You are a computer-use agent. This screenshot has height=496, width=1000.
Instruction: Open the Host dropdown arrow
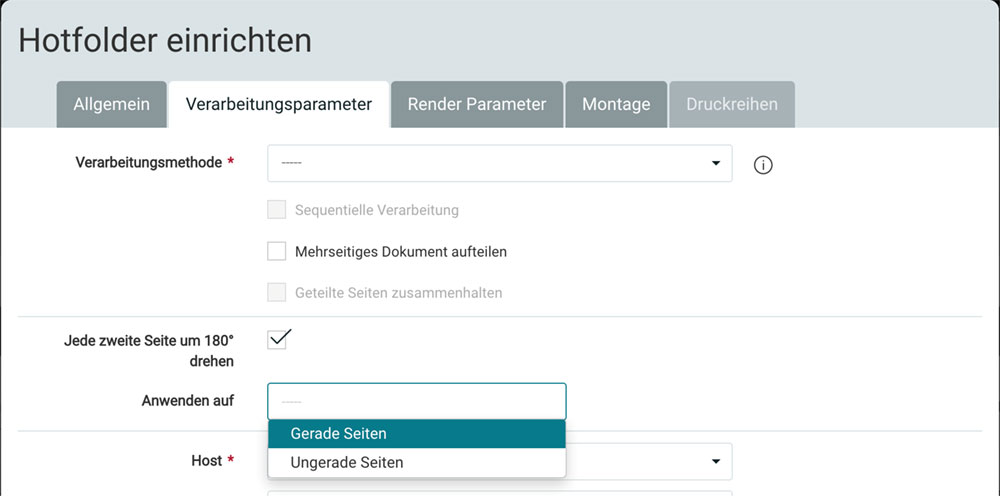[x=715, y=462]
